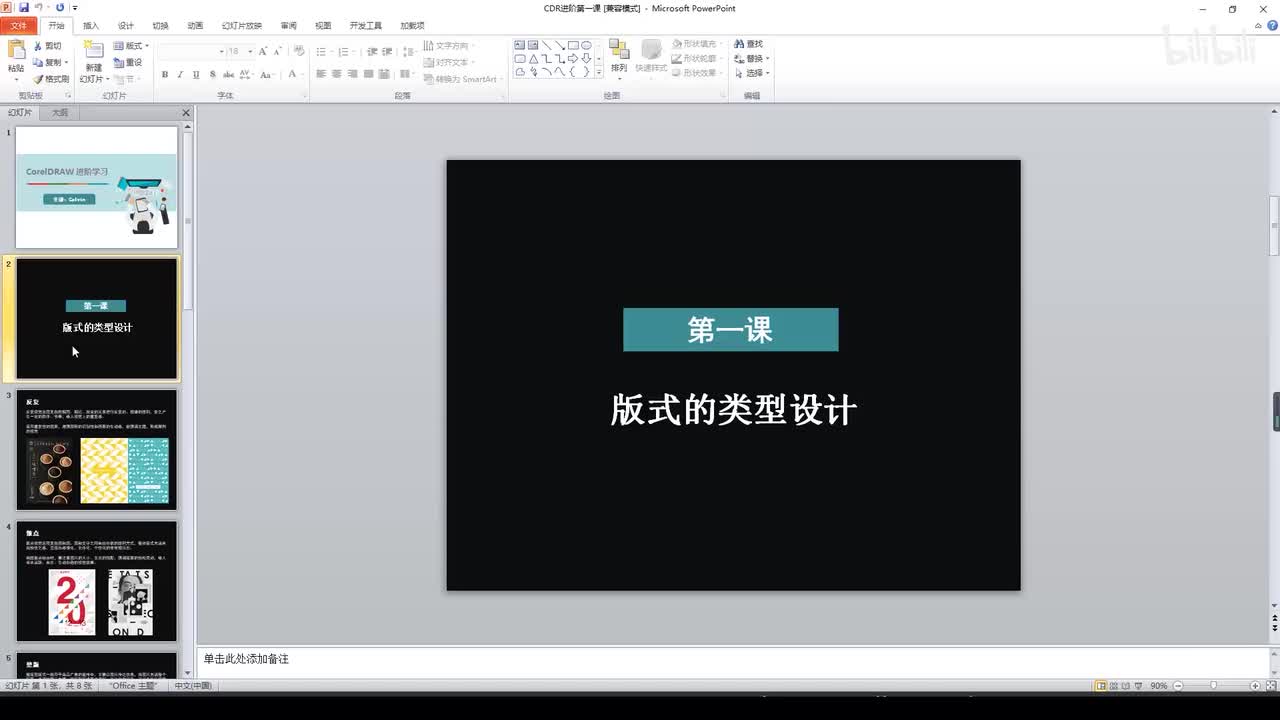
Task: Select the Rectangle shape in gallery
Action: tap(573, 45)
